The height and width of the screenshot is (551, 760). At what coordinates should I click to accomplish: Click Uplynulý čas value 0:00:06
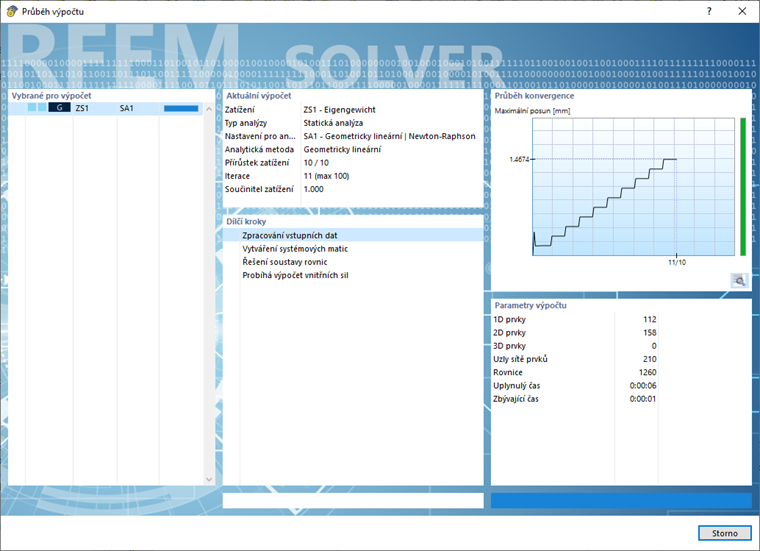pyautogui.click(x=643, y=386)
